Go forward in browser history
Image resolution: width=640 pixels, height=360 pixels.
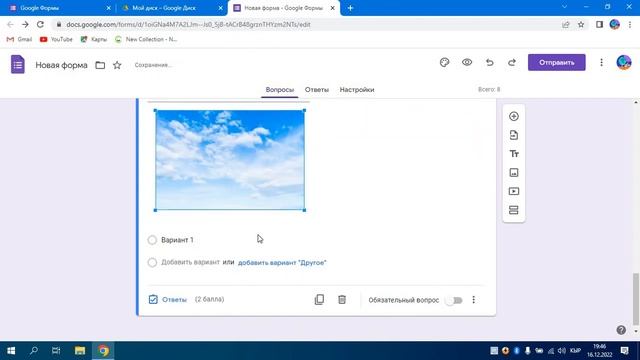coord(25,24)
